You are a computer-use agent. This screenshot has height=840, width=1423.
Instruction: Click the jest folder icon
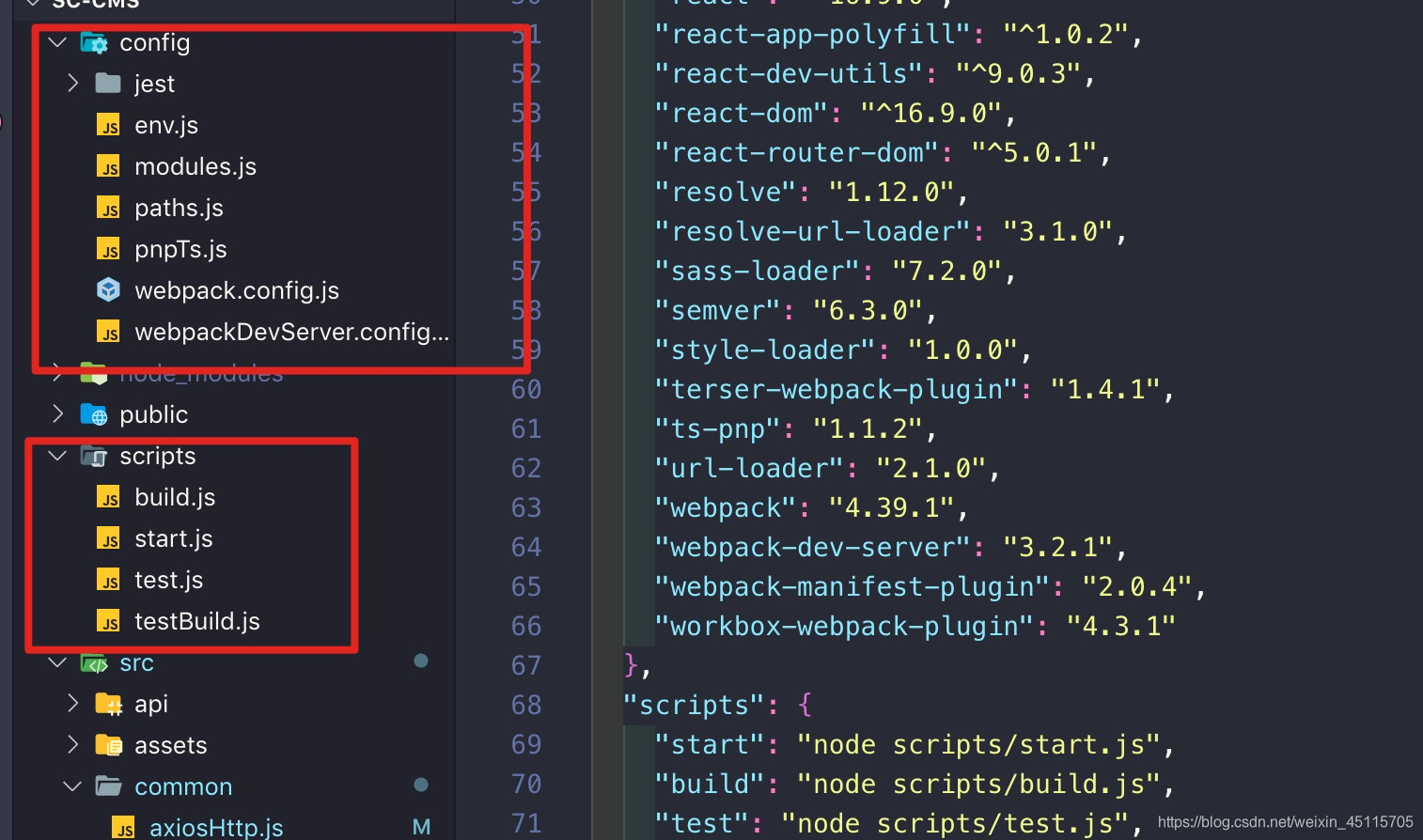[x=108, y=84]
